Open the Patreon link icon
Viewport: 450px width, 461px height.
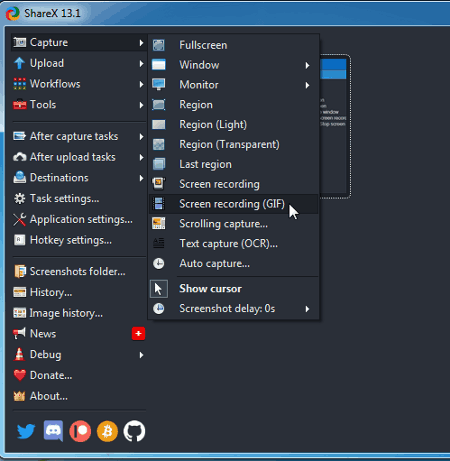[80, 431]
